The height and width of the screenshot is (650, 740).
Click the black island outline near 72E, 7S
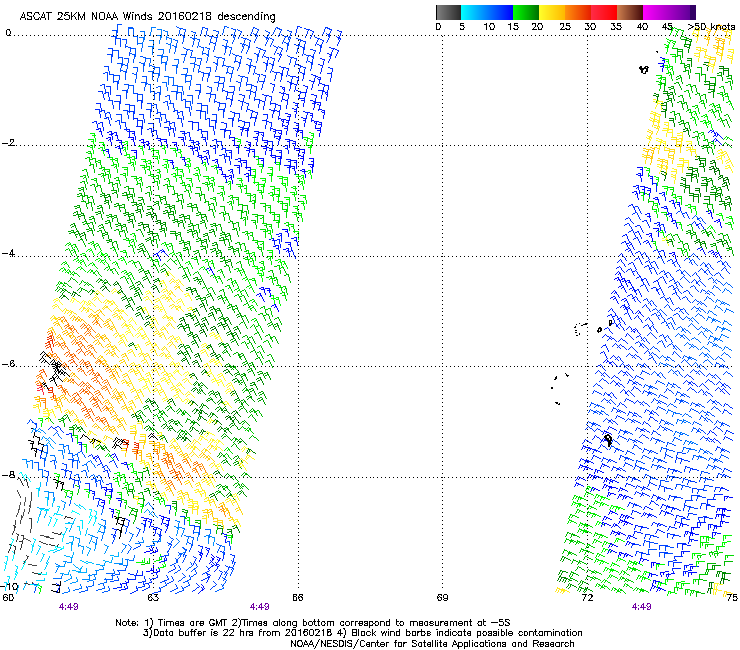608,440
